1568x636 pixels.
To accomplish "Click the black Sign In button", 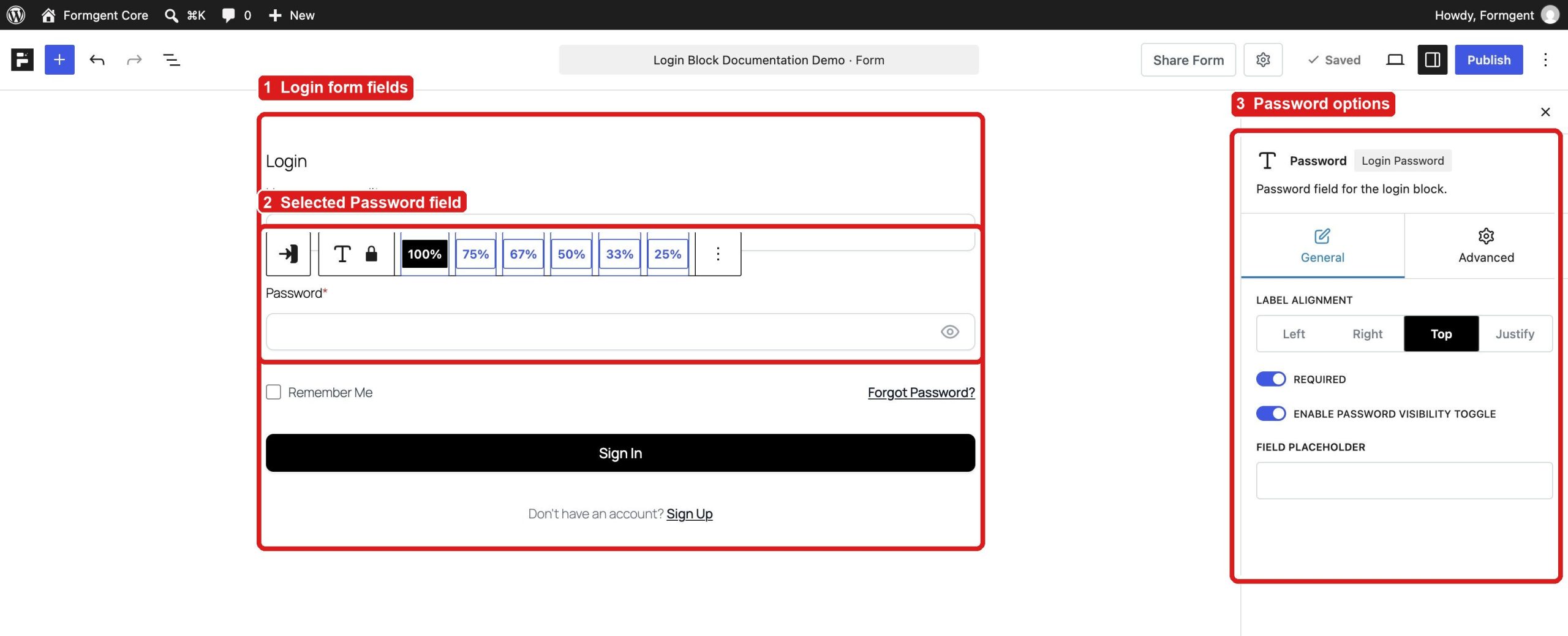I will pyautogui.click(x=620, y=453).
